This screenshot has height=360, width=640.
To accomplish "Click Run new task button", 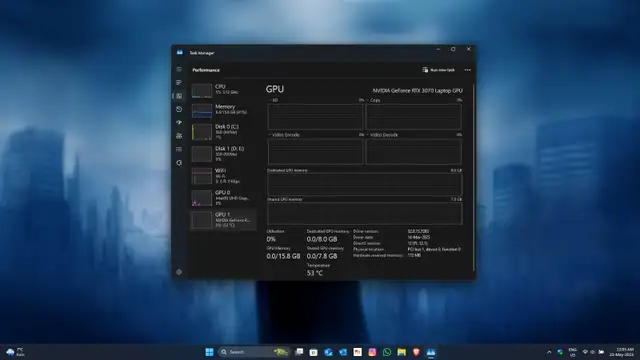I will (438, 70).
